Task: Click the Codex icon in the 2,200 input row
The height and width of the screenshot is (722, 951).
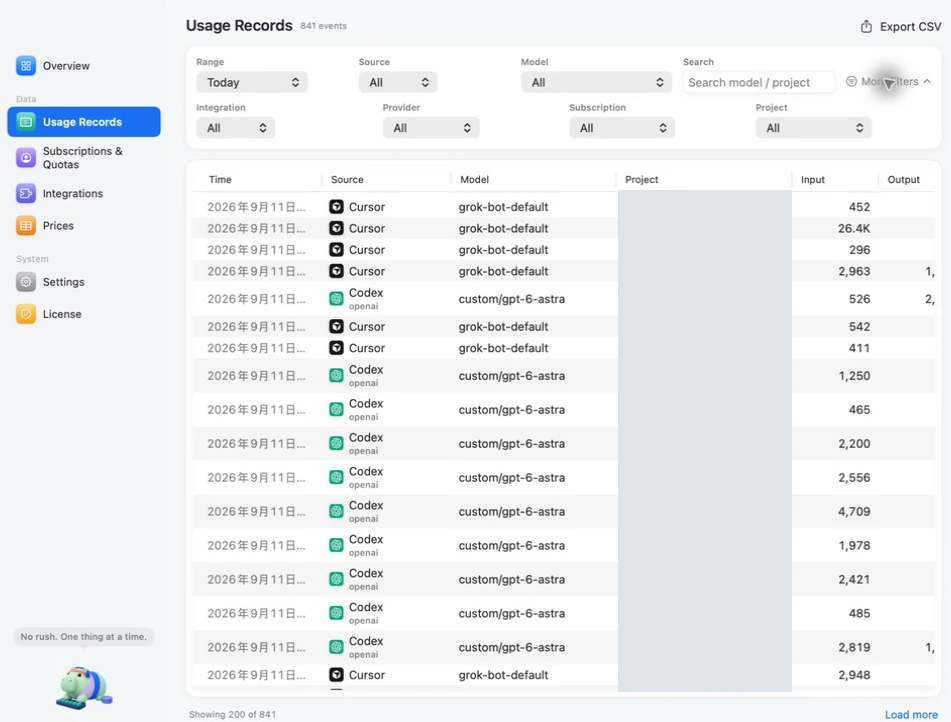Action: click(336, 444)
